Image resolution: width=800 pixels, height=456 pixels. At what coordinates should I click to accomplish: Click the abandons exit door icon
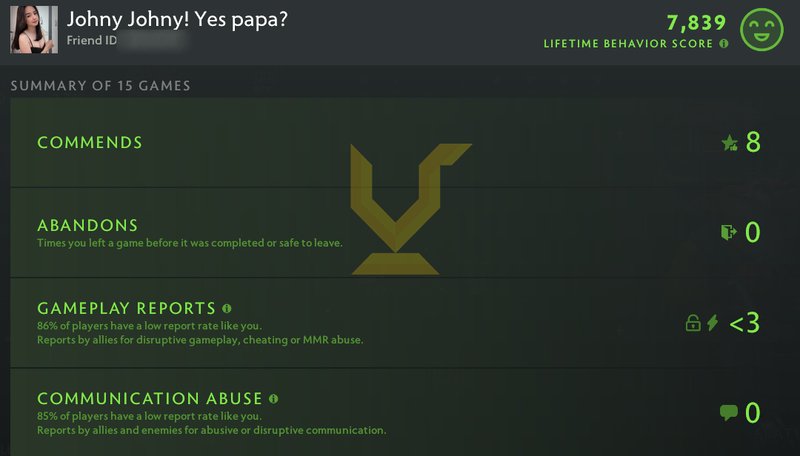pyautogui.click(x=729, y=233)
